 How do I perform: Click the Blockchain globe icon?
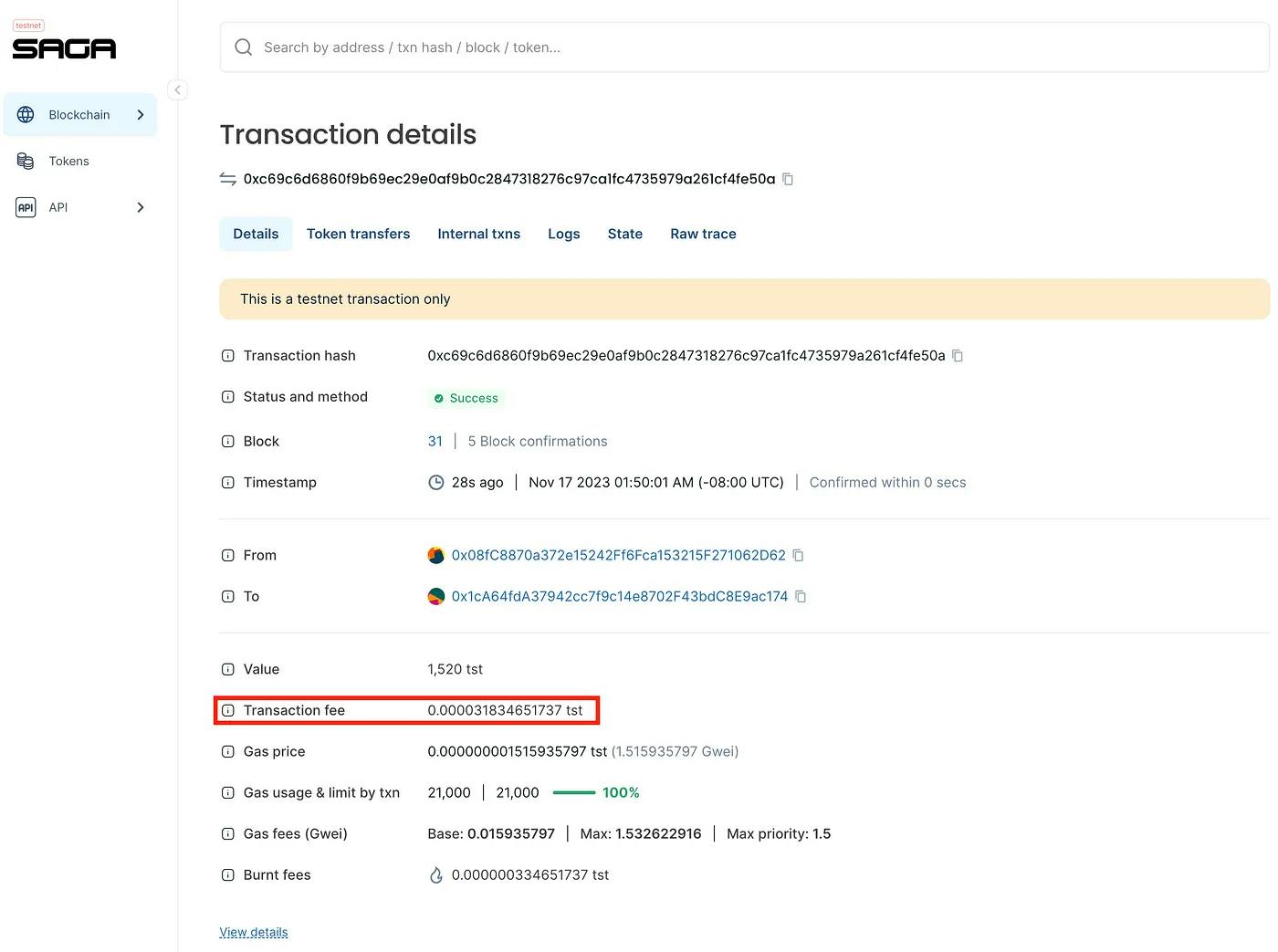(26, 115)
